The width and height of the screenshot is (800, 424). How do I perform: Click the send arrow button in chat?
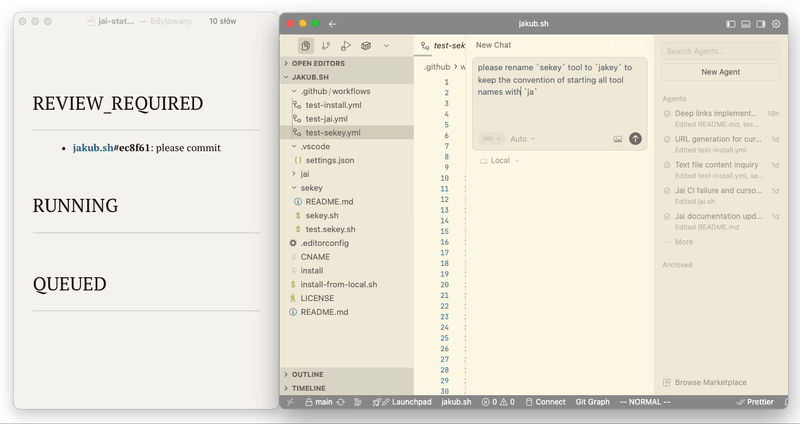[635, 139]
